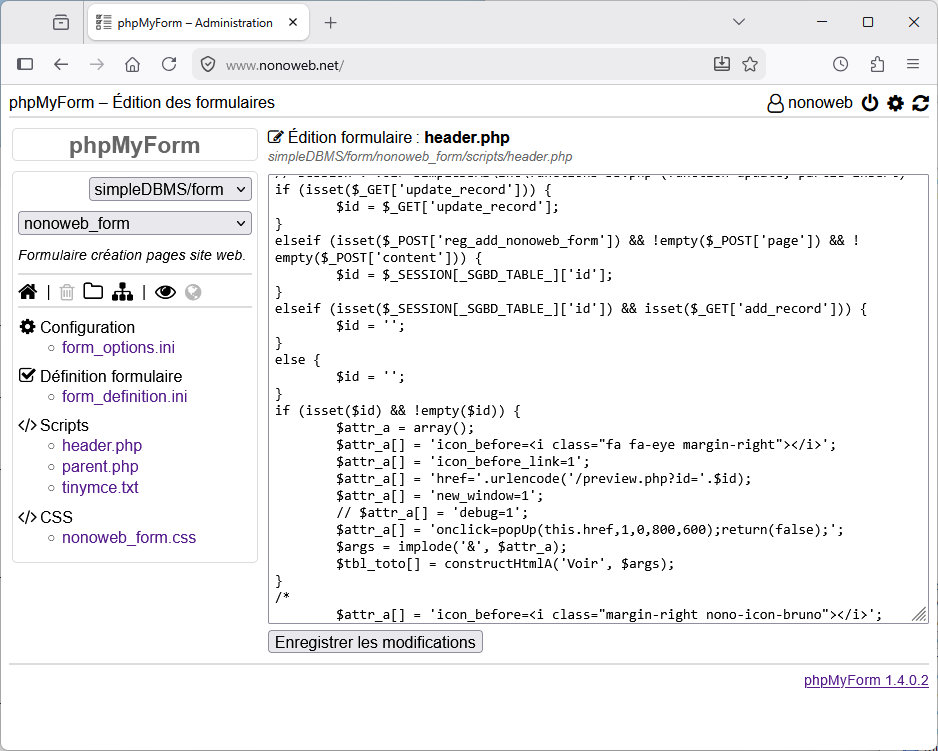Screen dimensions: 938x751
Task: Click the nonoweb username text
Action: [820, 103]
